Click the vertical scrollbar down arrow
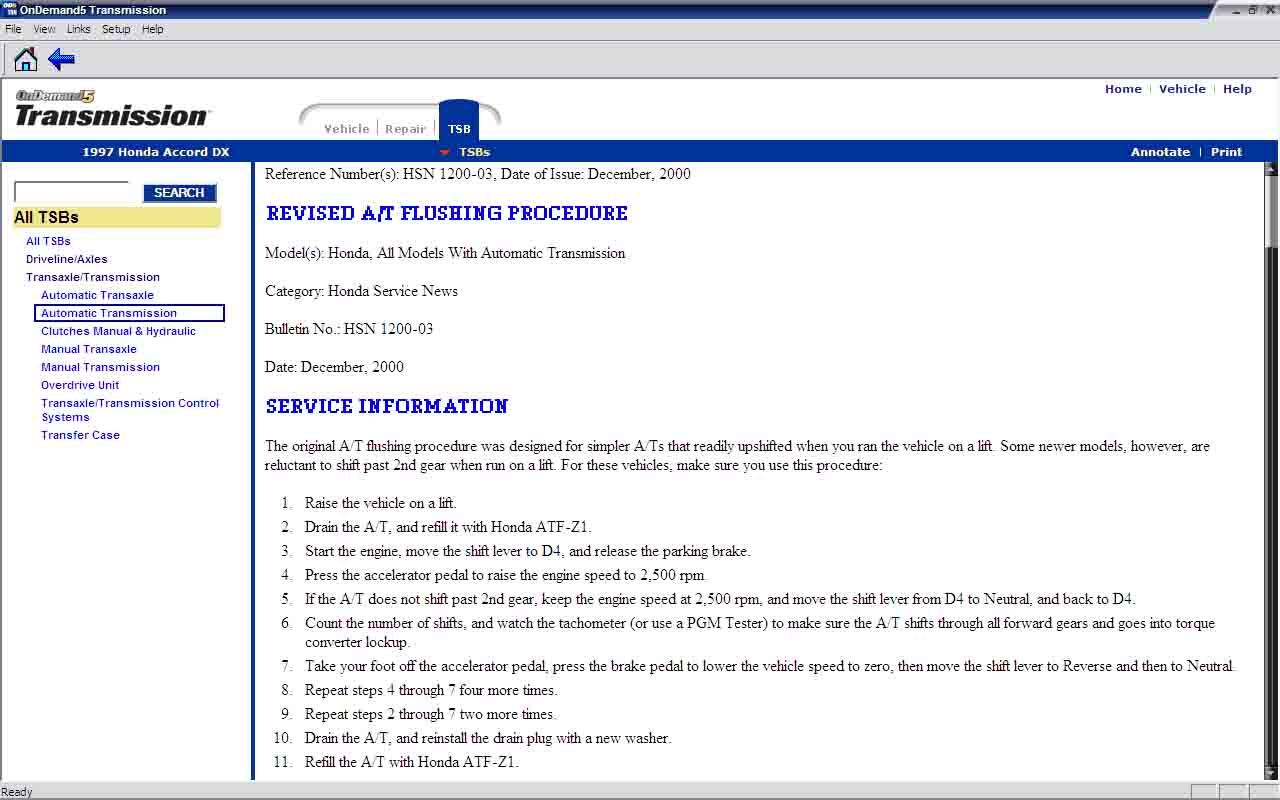 click(x=1271, y=773)
